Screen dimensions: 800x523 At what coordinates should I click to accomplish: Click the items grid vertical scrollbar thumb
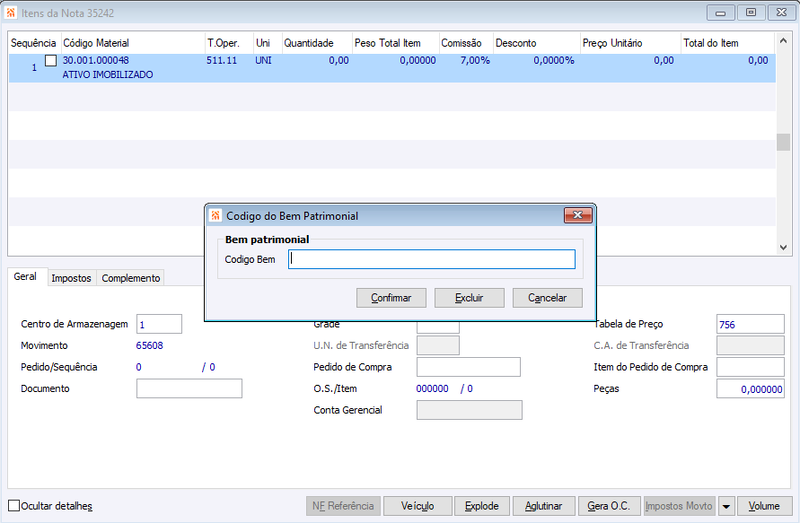coord(783,142)
